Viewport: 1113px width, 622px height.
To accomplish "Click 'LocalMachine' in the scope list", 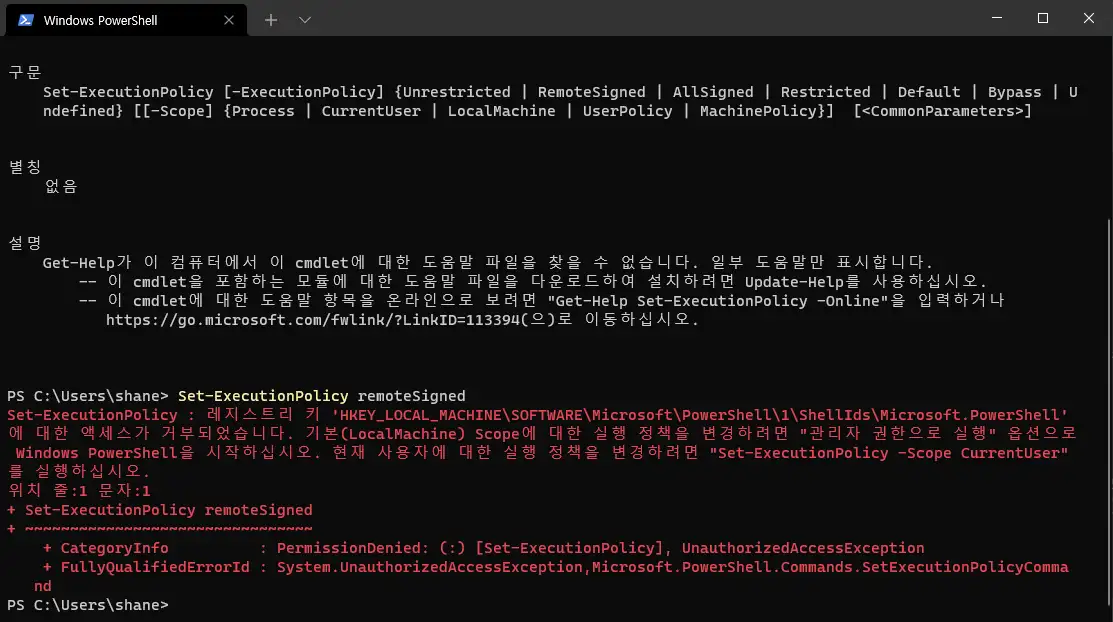I will pyautogui.click(x=501, y=111).
